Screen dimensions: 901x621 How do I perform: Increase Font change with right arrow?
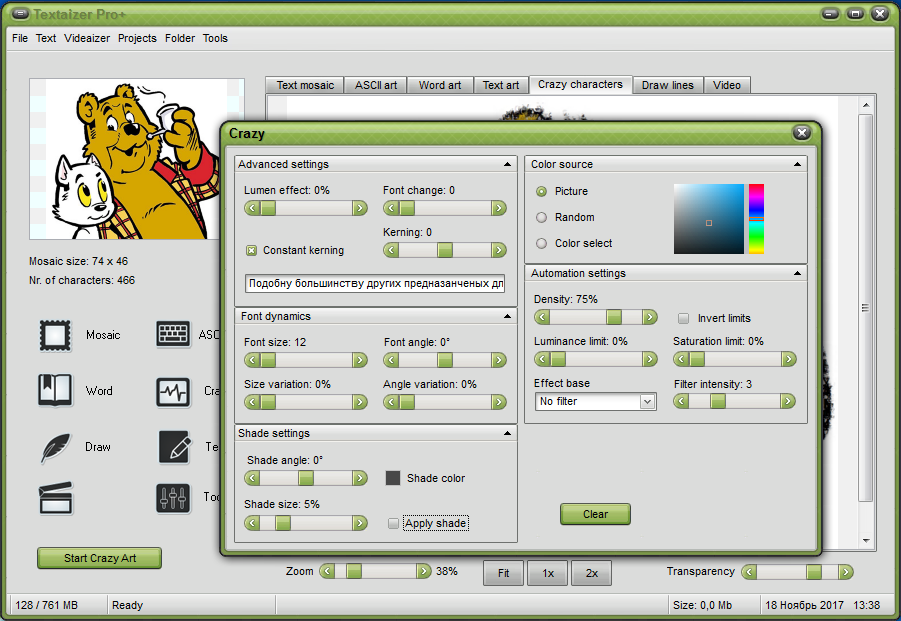click(499, 208)
